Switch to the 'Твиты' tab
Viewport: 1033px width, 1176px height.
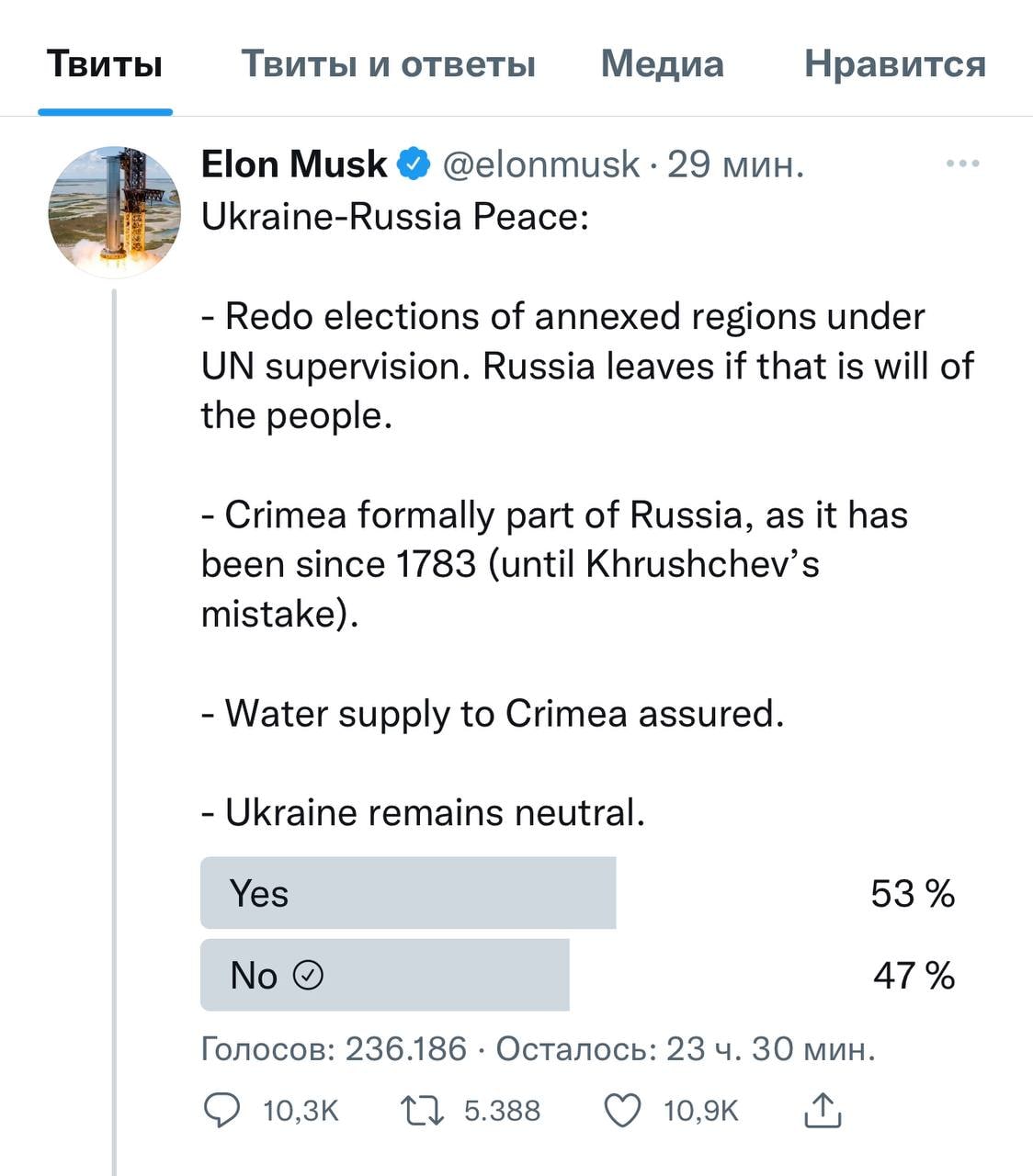click(x=105, y=64)
